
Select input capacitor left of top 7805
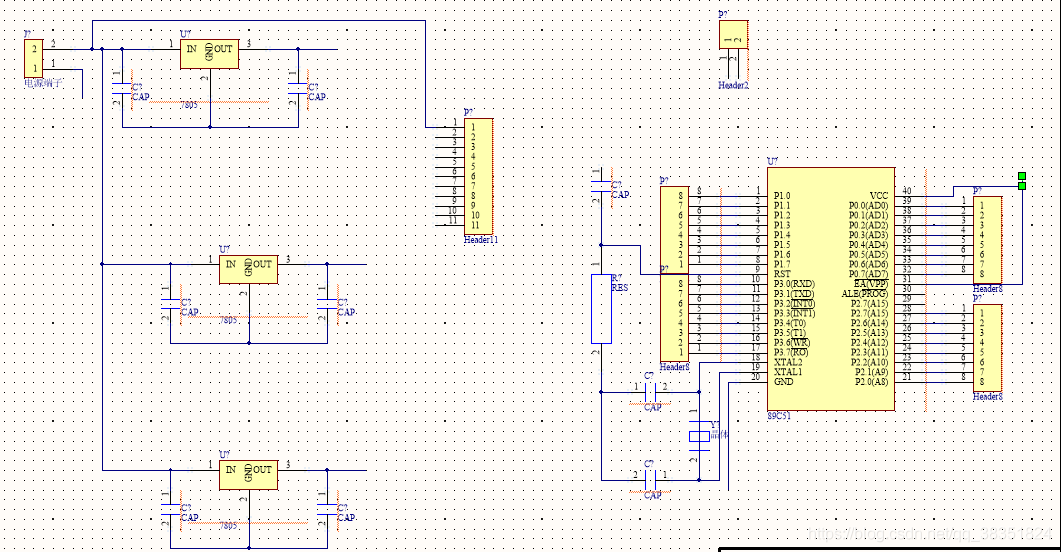(123, 88)
